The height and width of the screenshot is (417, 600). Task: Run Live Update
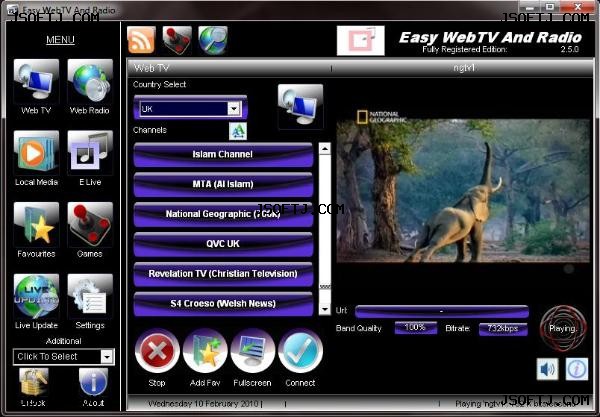point(36,296)
